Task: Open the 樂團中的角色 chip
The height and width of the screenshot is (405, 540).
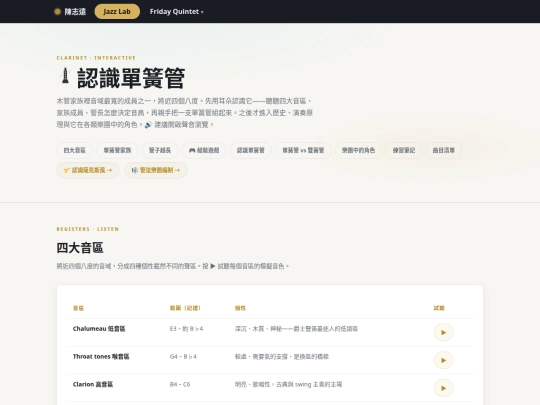Action: point(359,150)
